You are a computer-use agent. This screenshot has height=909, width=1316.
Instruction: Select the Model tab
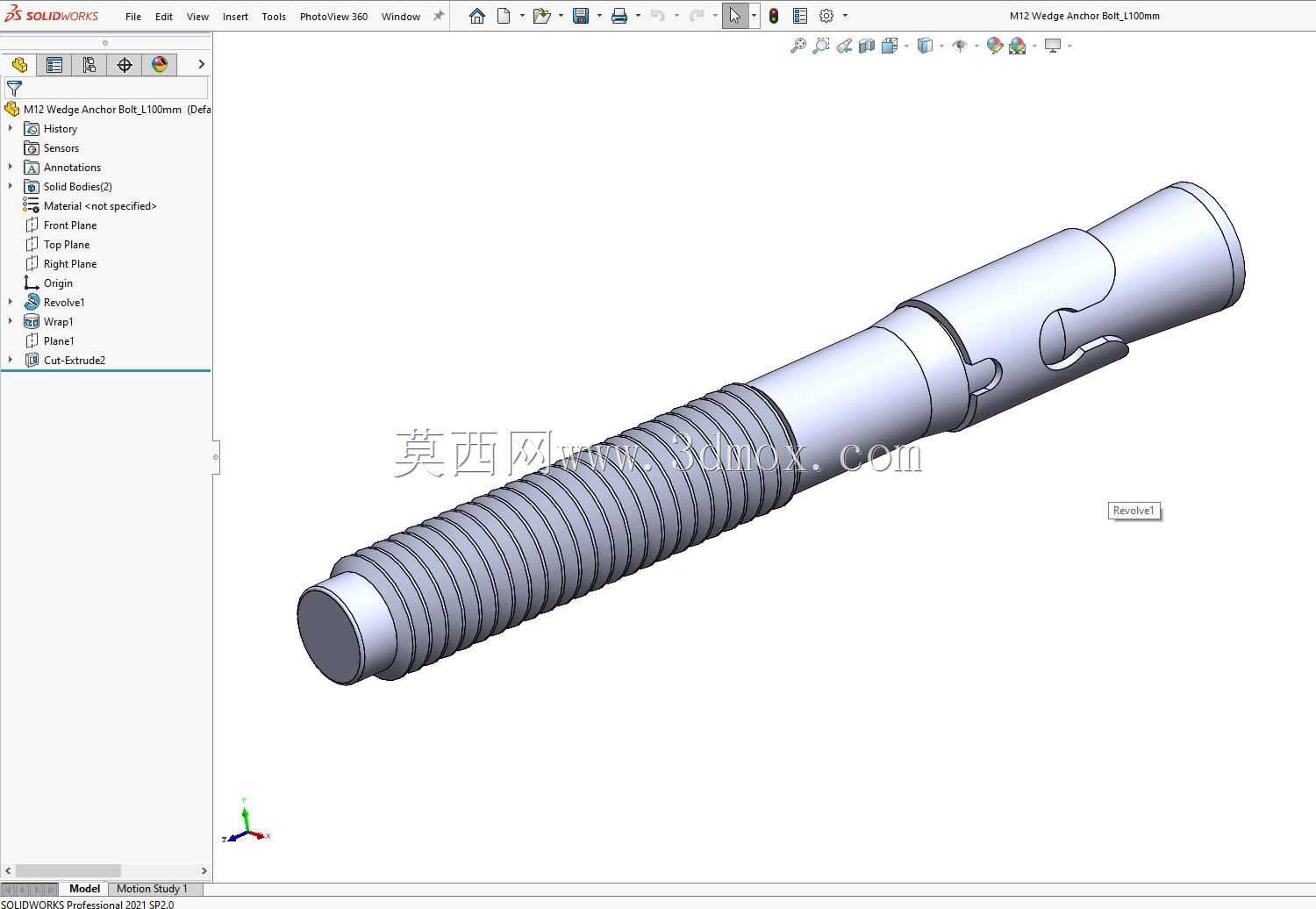click(x=85, y=889)
